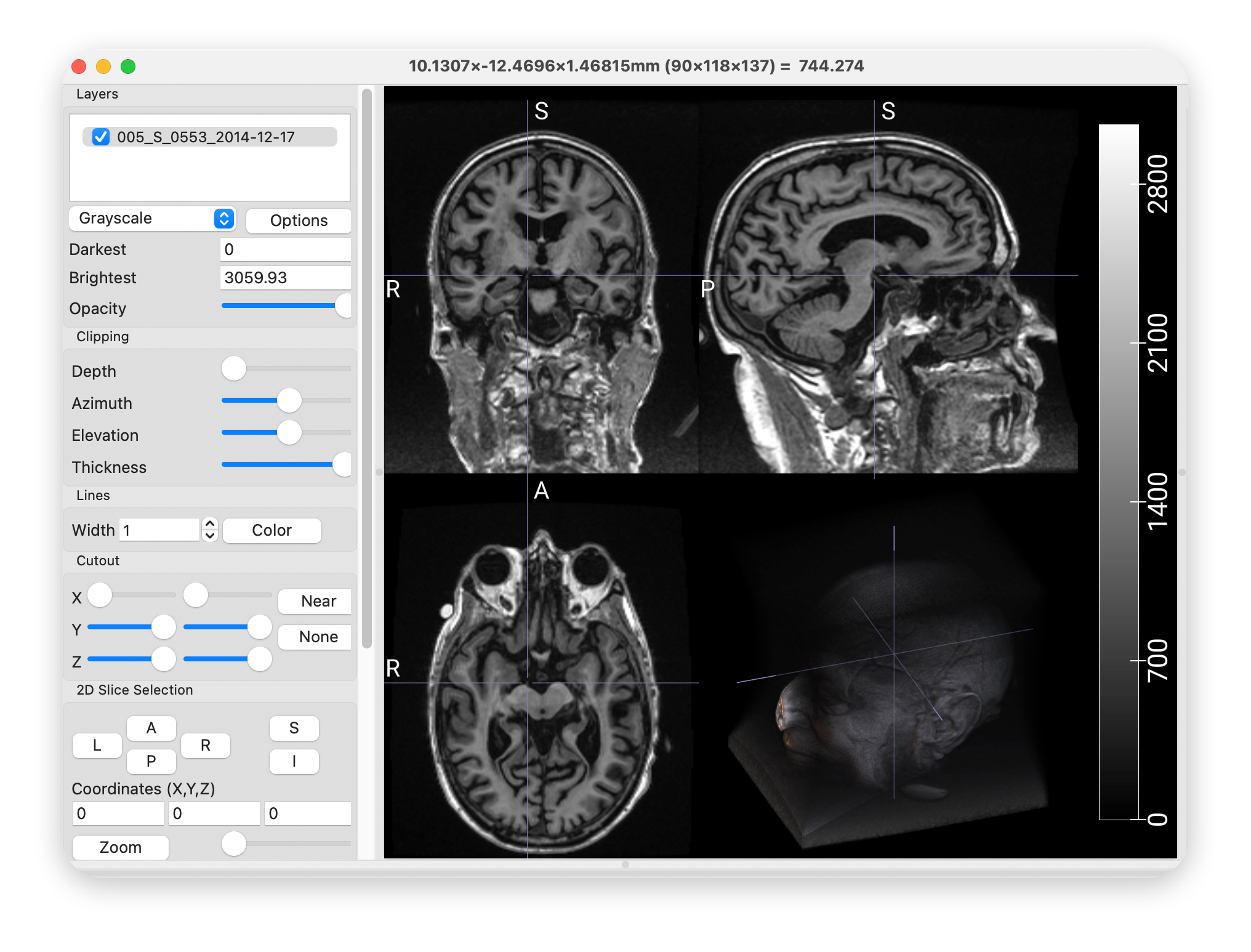Uncheck the 005_S_0553_2014-12-17 layer checkbox
This screenshot has width=1251, height=952.
pos(101,137)
